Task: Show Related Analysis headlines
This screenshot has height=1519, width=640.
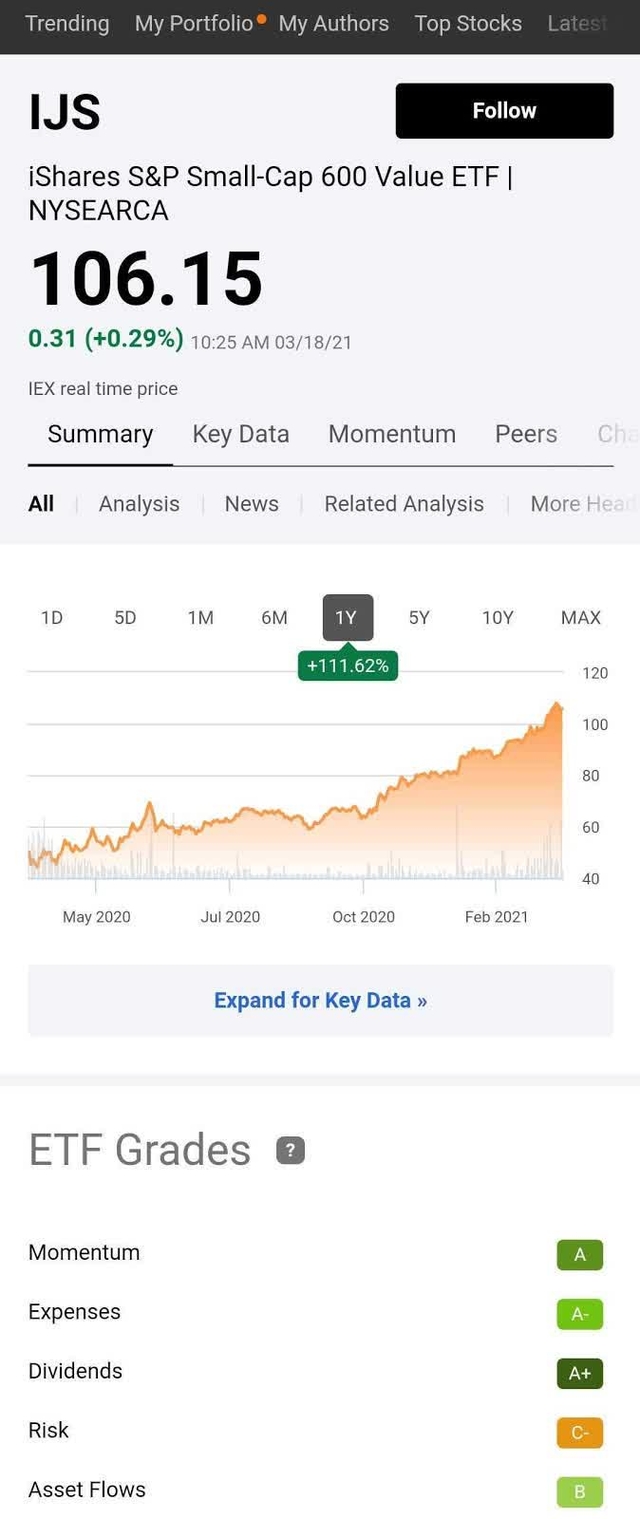Action: point(404,504)
